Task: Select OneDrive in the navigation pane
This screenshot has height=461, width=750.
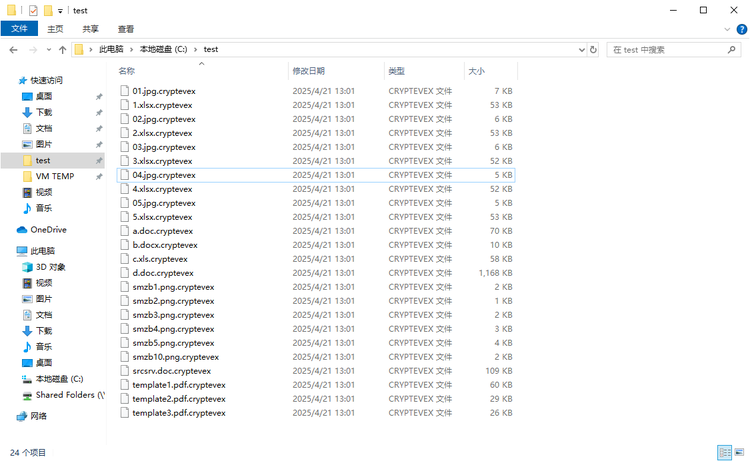Action: 48,230
